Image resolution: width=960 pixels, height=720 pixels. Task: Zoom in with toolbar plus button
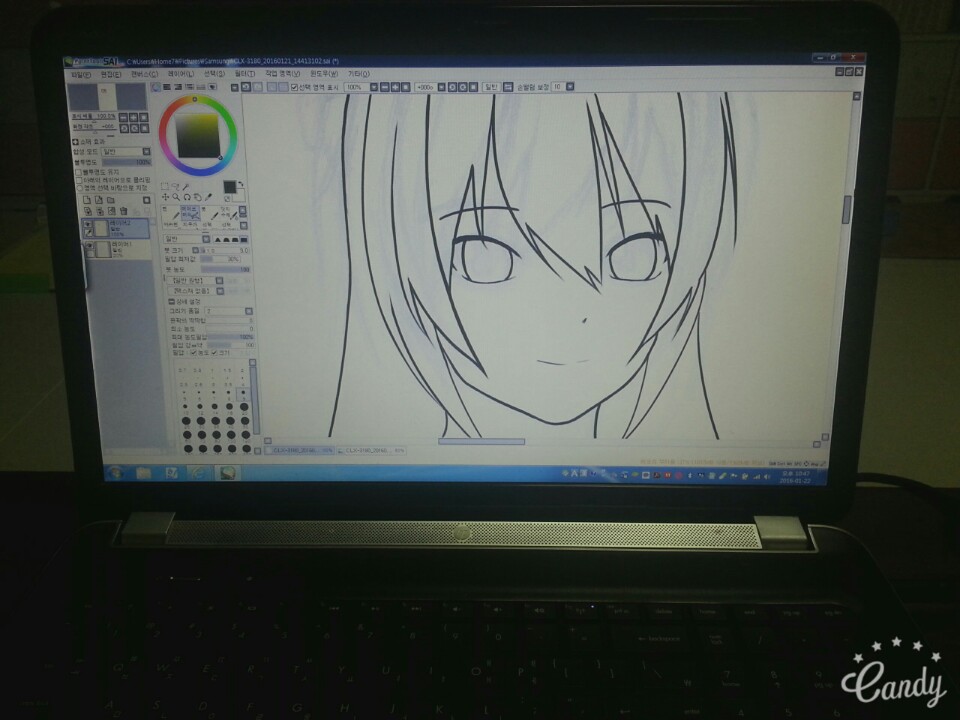click(396, 87)
